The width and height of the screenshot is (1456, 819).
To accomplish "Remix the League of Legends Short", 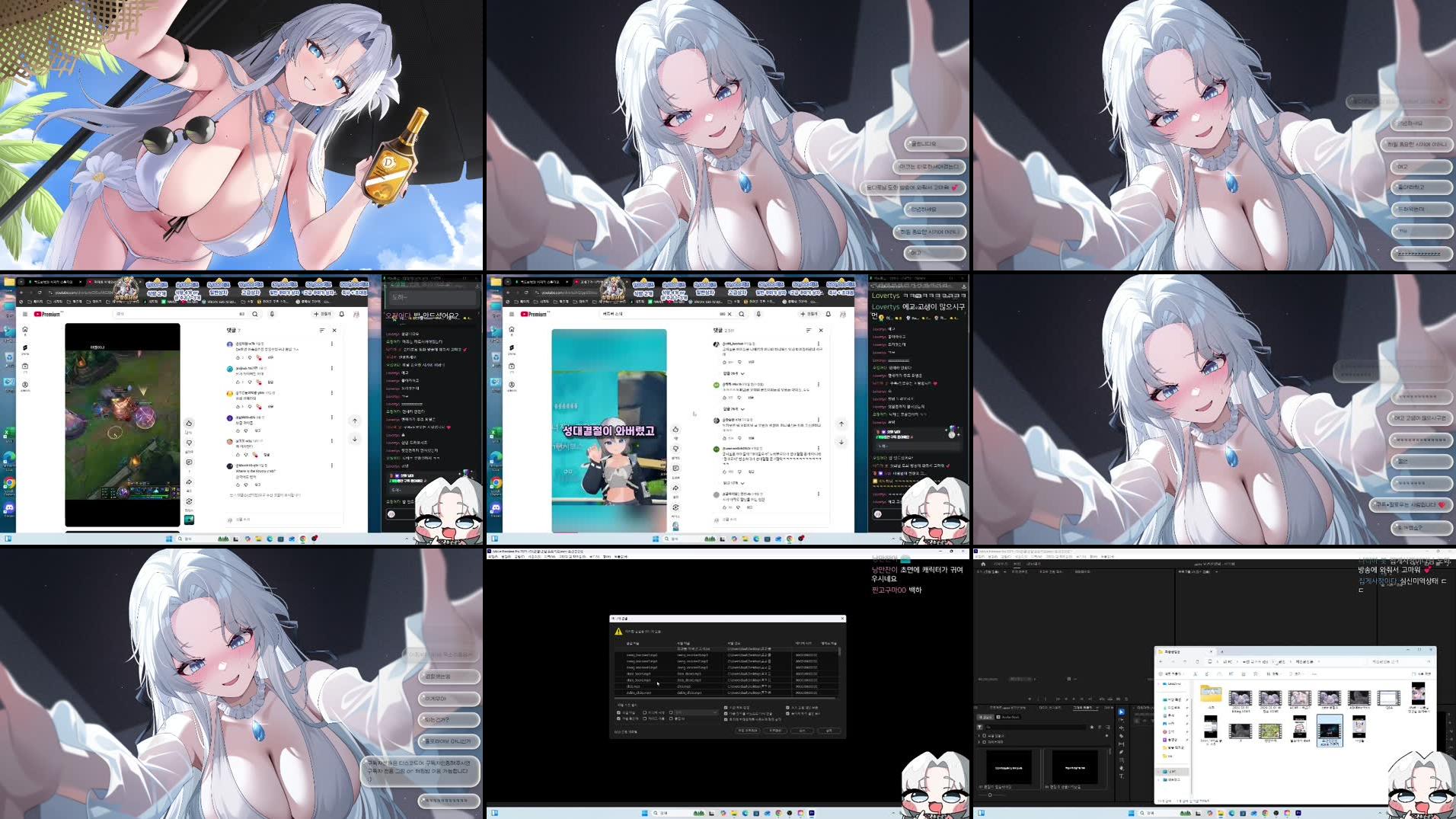I will pos(189,501).
